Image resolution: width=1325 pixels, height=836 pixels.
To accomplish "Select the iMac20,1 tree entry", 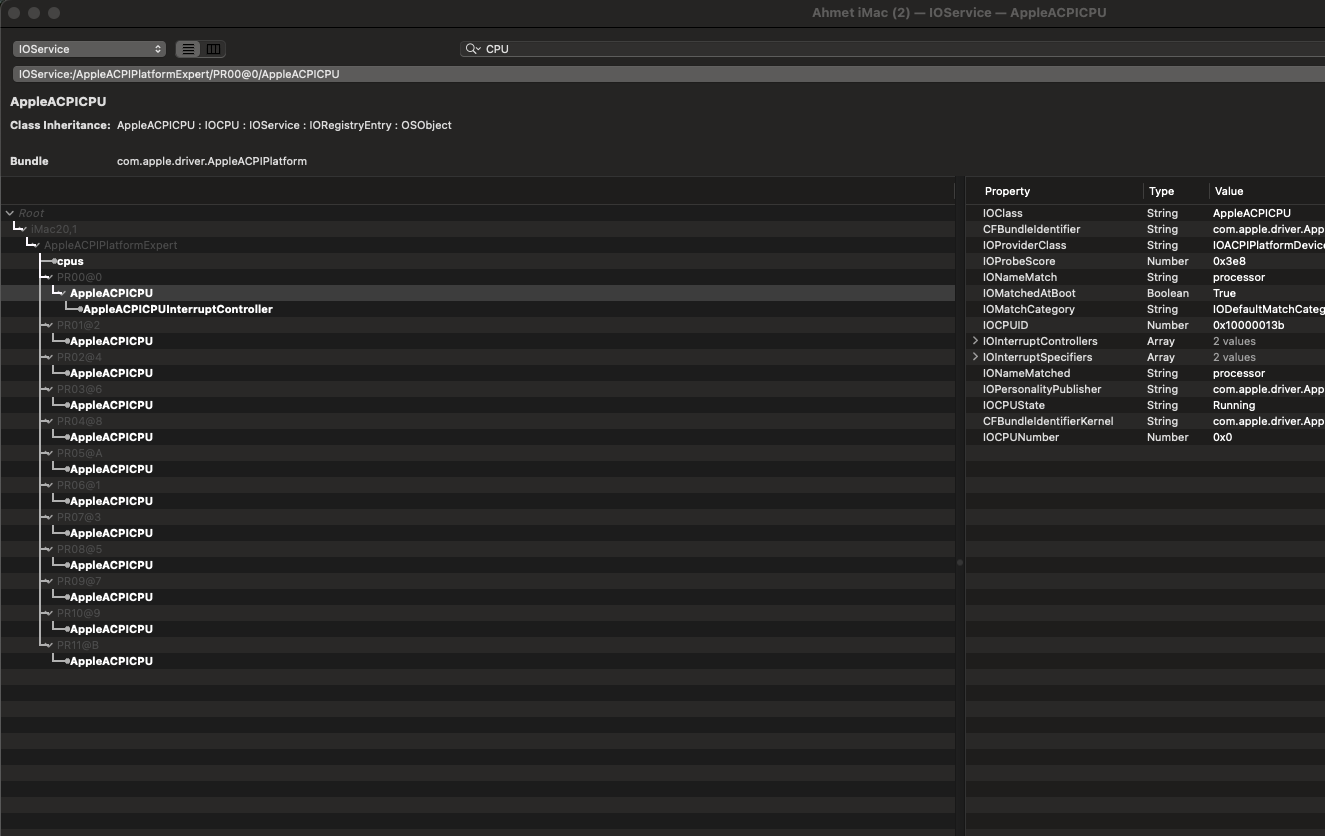I will point(53,229).
